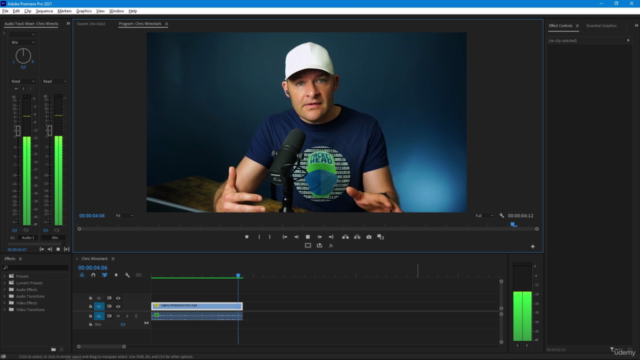The image size is (640, 360).
Task: Toggle global FX mute below transport controls
Action: [x=331, y=246]
